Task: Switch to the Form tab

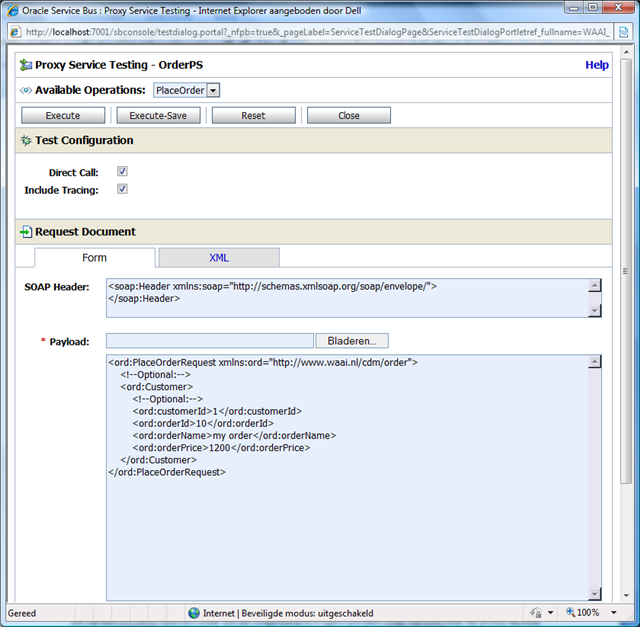Action: (95, 258)
